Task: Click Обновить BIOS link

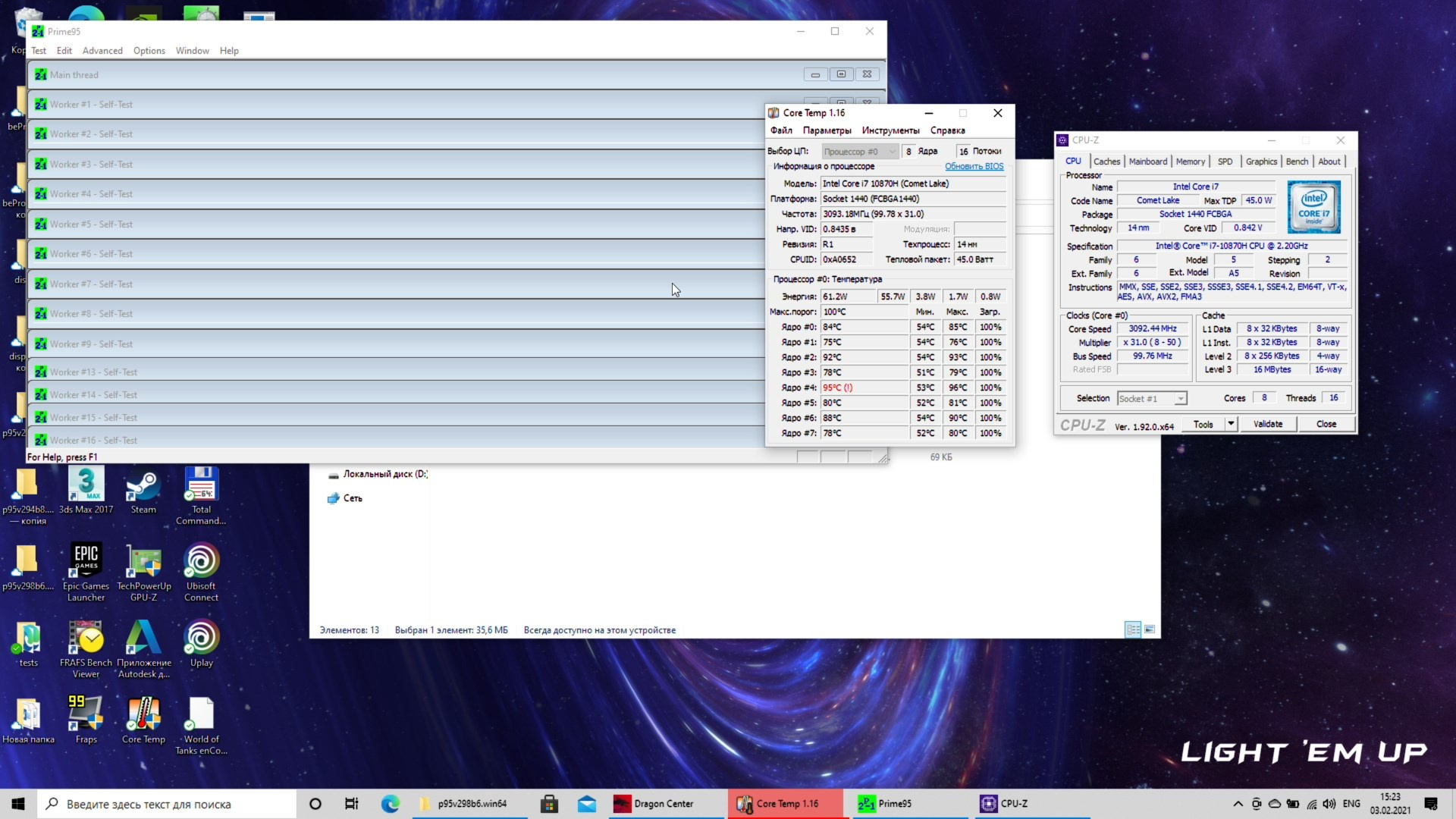Action: pyautogui.click(x=974, y=166)
